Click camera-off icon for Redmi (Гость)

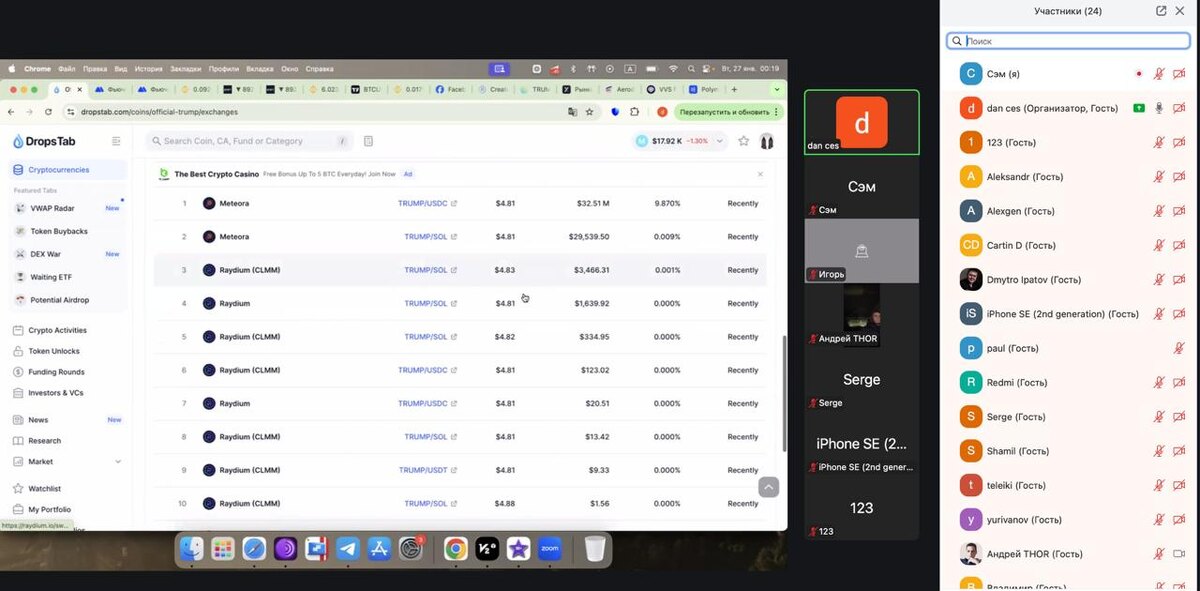(1180, 382)
